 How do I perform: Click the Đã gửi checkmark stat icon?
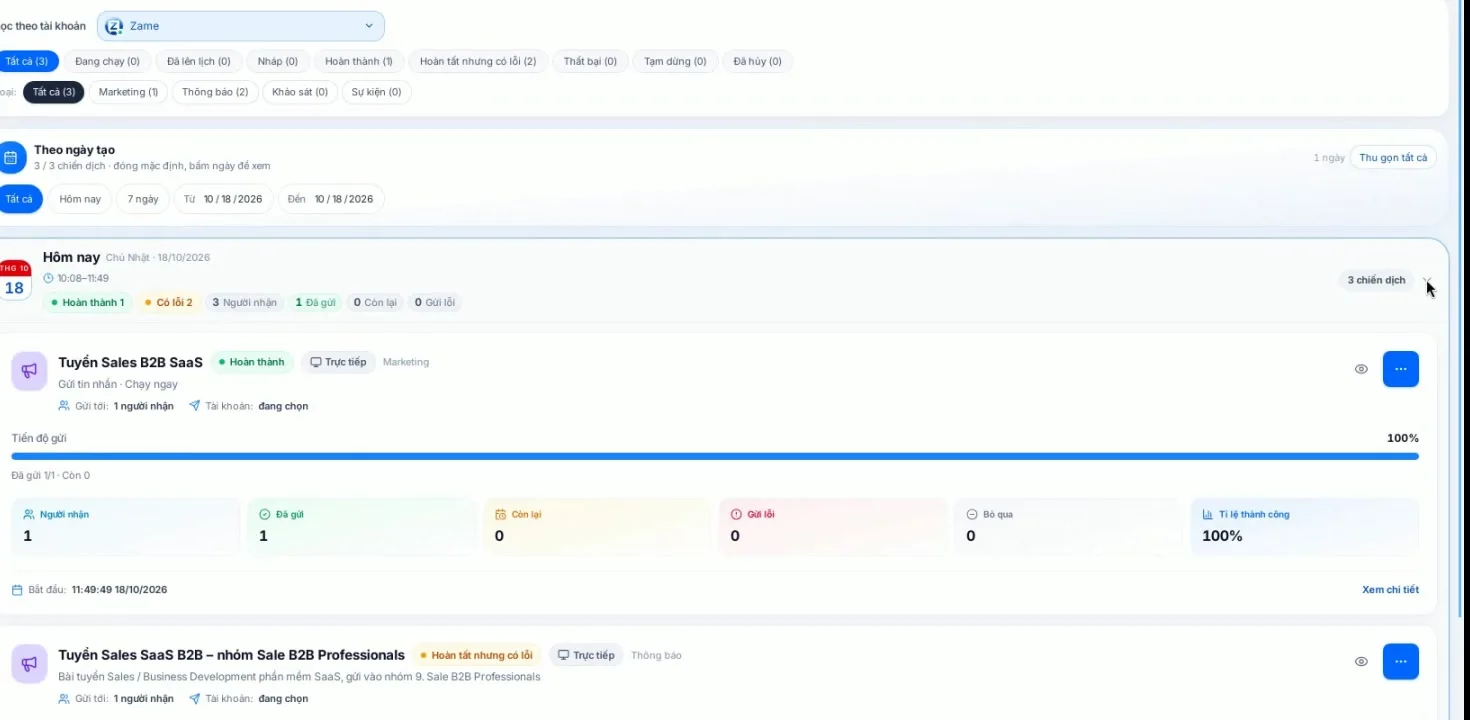(265, 514)
